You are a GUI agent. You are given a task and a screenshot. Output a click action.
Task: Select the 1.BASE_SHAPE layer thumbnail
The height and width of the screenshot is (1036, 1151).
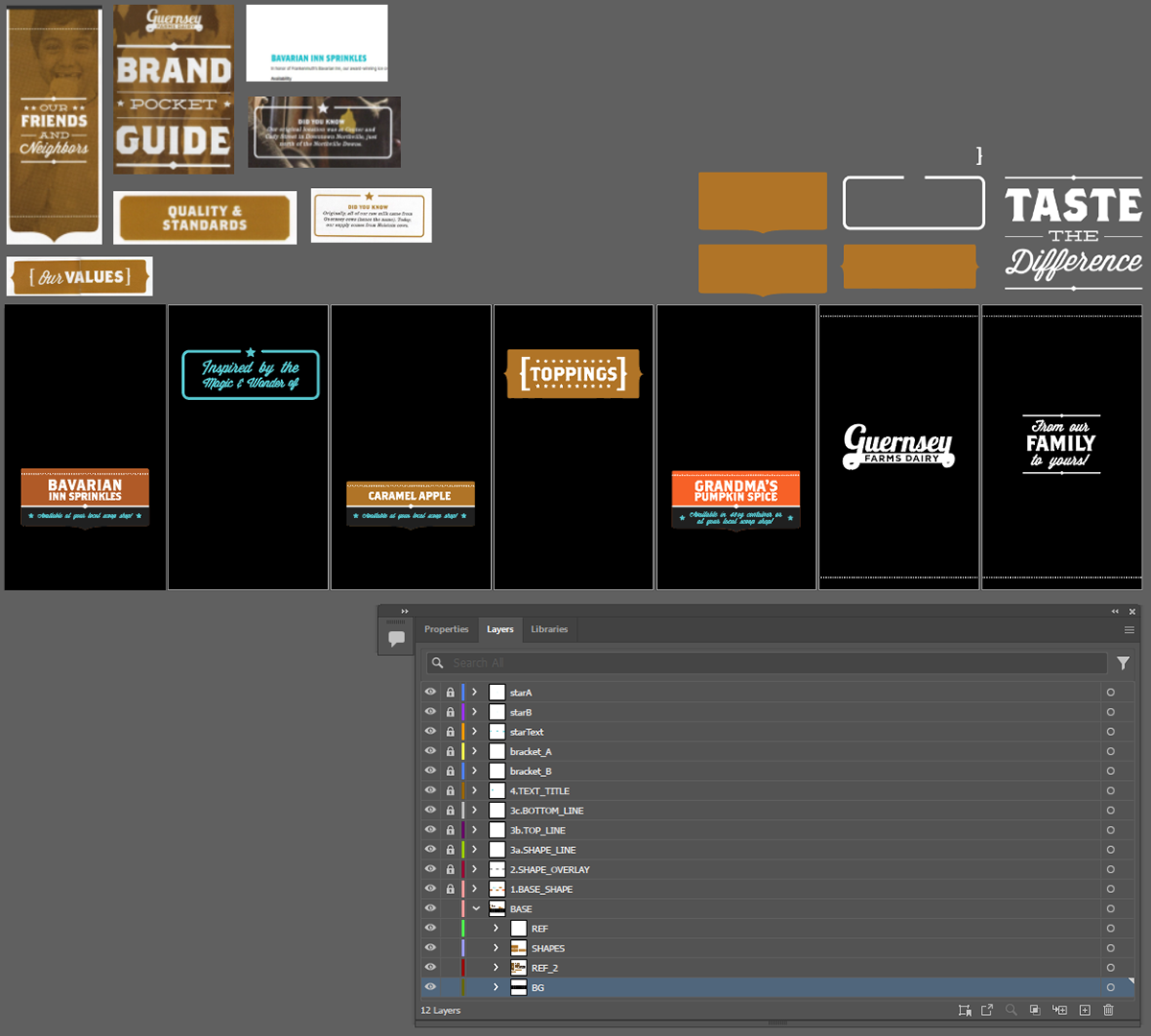497,889
